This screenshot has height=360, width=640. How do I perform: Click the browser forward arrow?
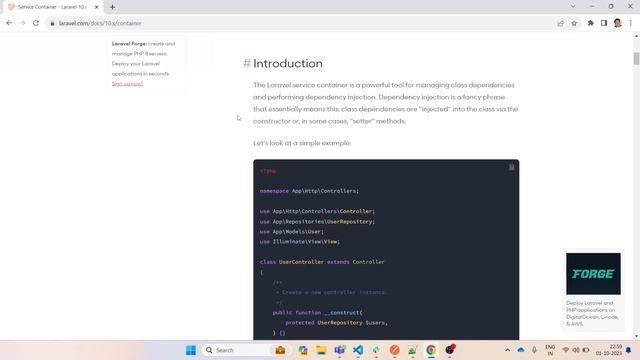pos(22,23)
